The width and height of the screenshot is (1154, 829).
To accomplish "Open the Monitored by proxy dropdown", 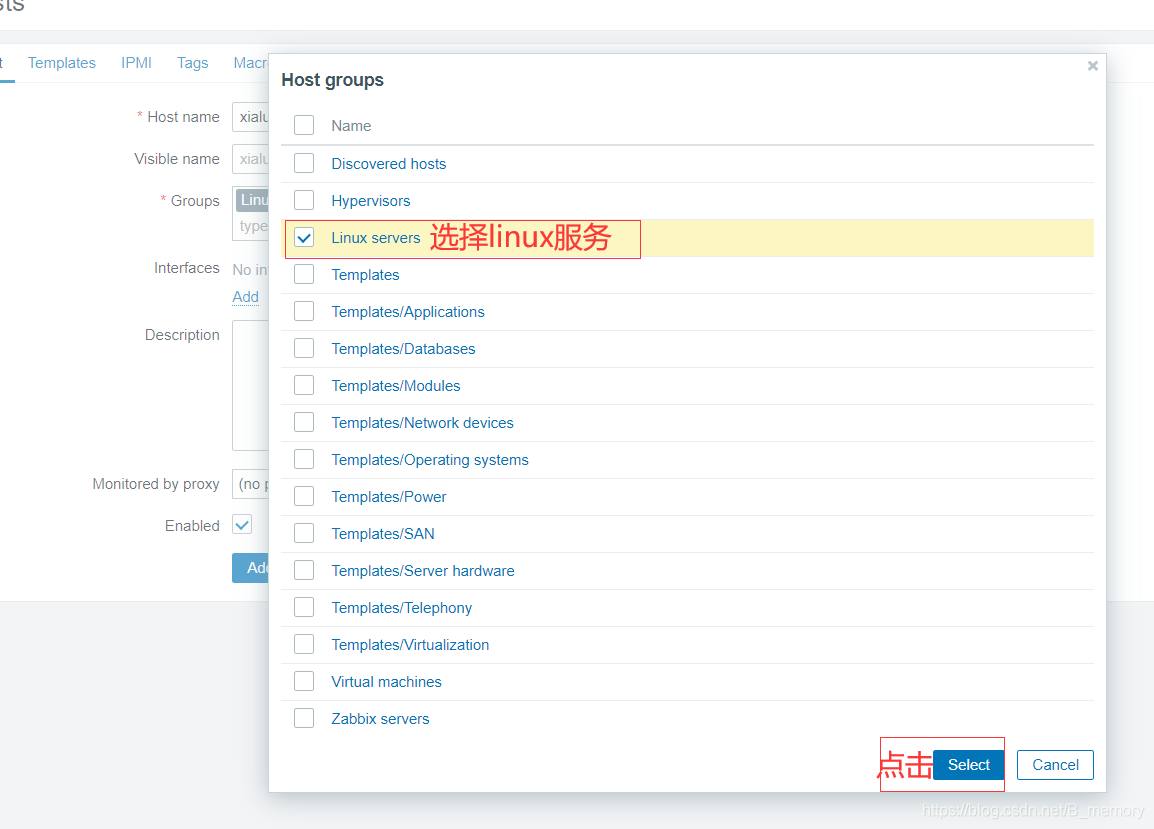I will pyautogui.click(x=250, y=484).
